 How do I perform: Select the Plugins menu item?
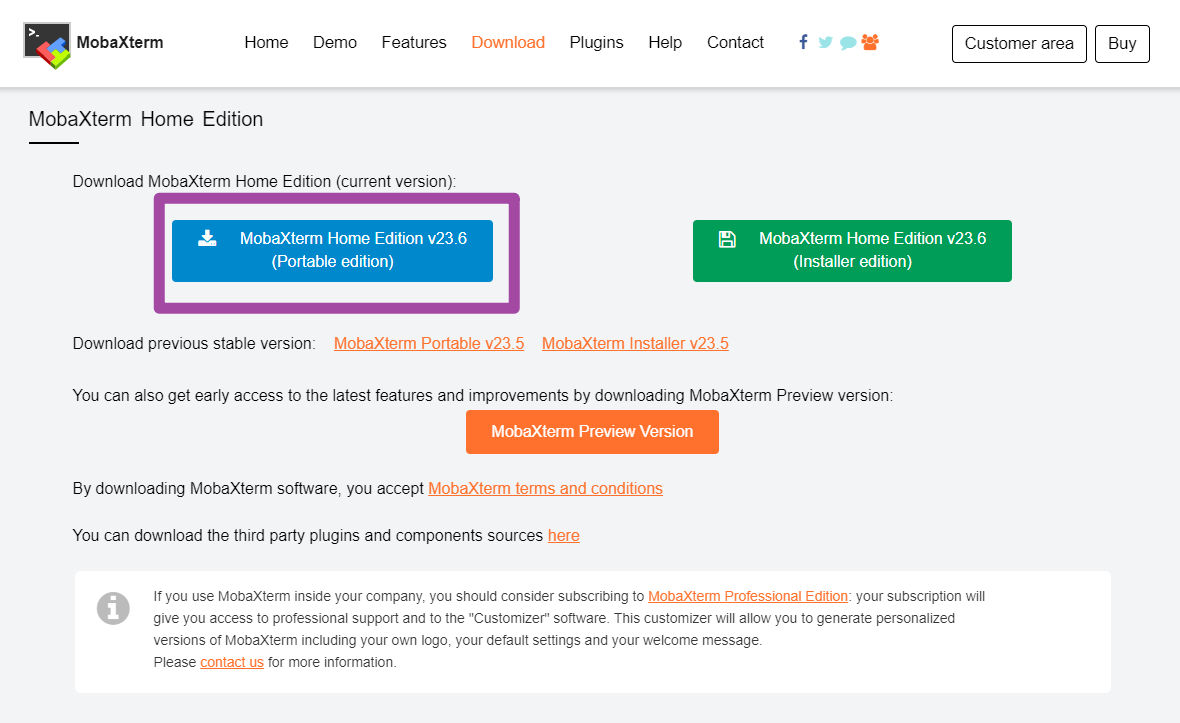(596, 43)
